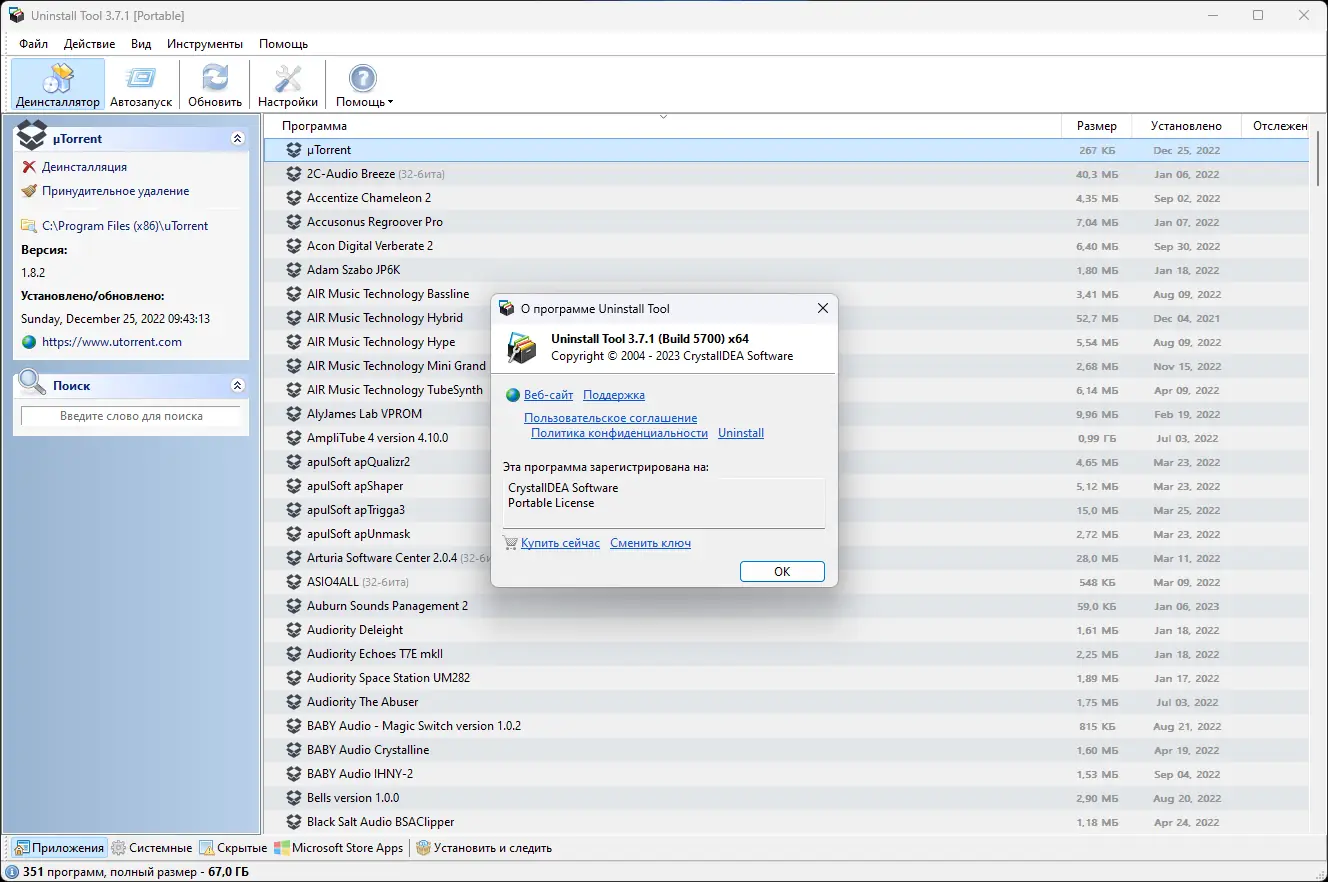The height and width of the screenshot is (882, 1328).
Task: Click the apulSoft apQualizr2 row icon
Action: (x=294, y=462)
